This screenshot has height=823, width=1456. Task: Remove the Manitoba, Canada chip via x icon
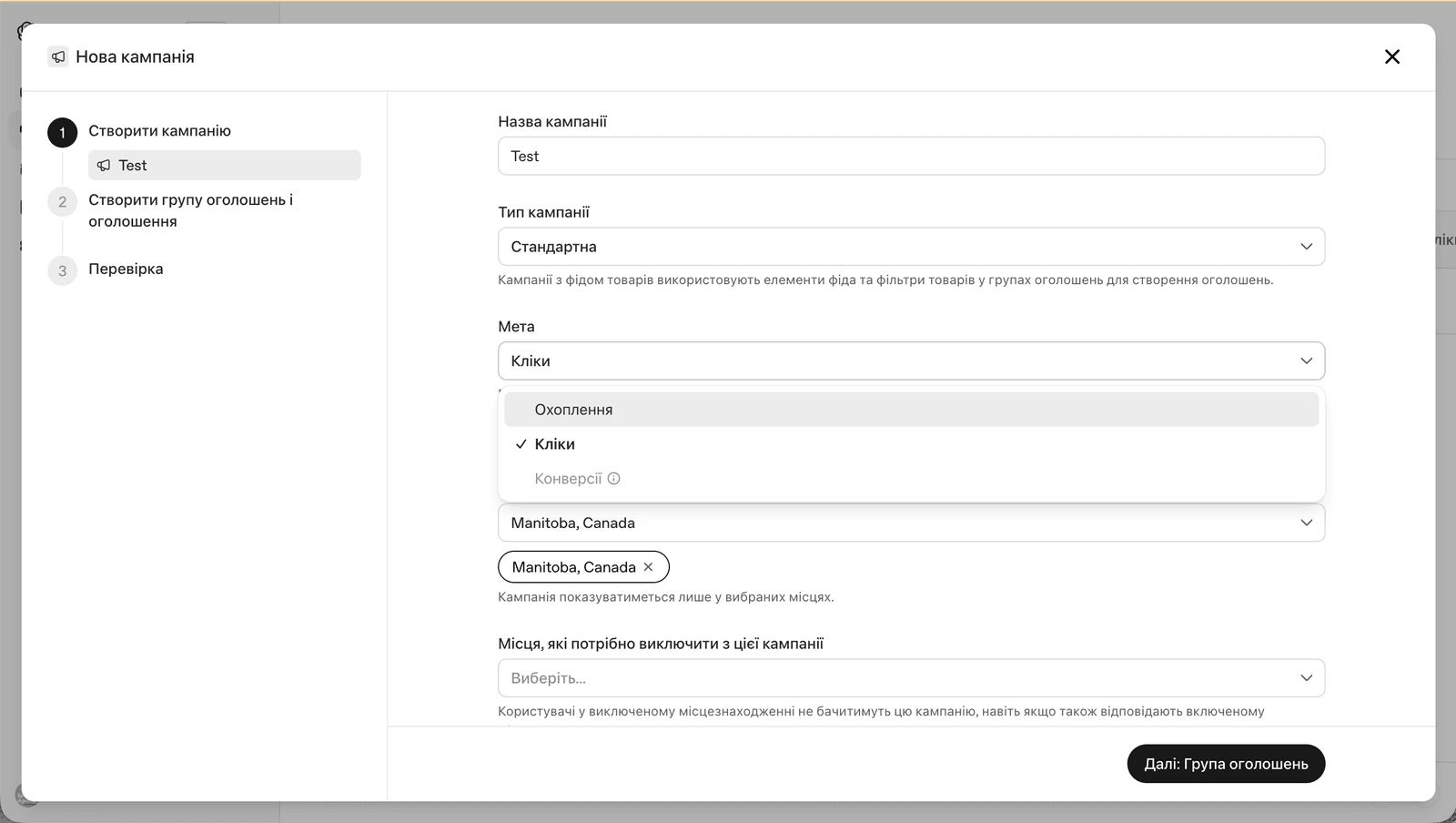click(649, 567)
